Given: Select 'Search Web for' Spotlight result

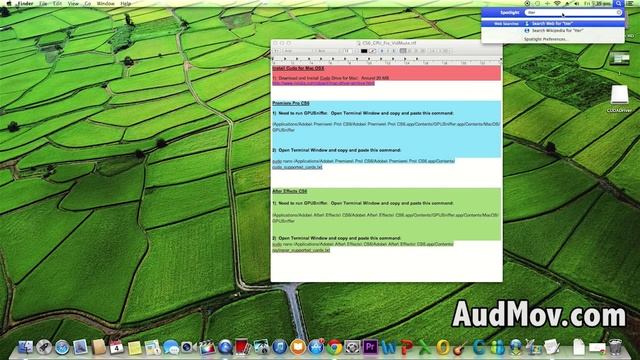Looking at the screenshot, I should 553,24.
